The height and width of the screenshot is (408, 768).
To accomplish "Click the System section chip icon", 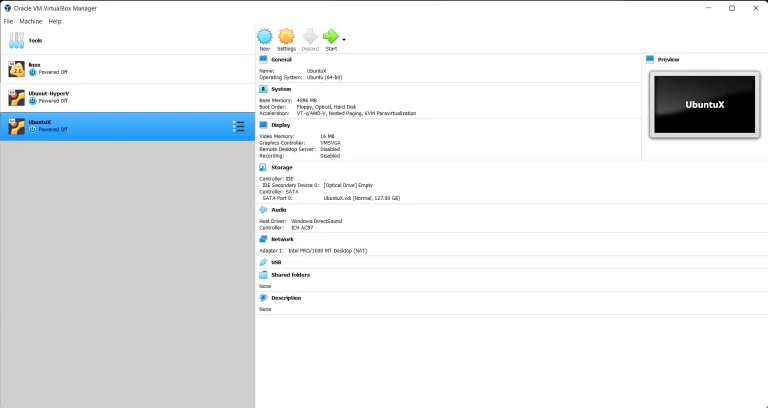I will click(x=263, y=89).
